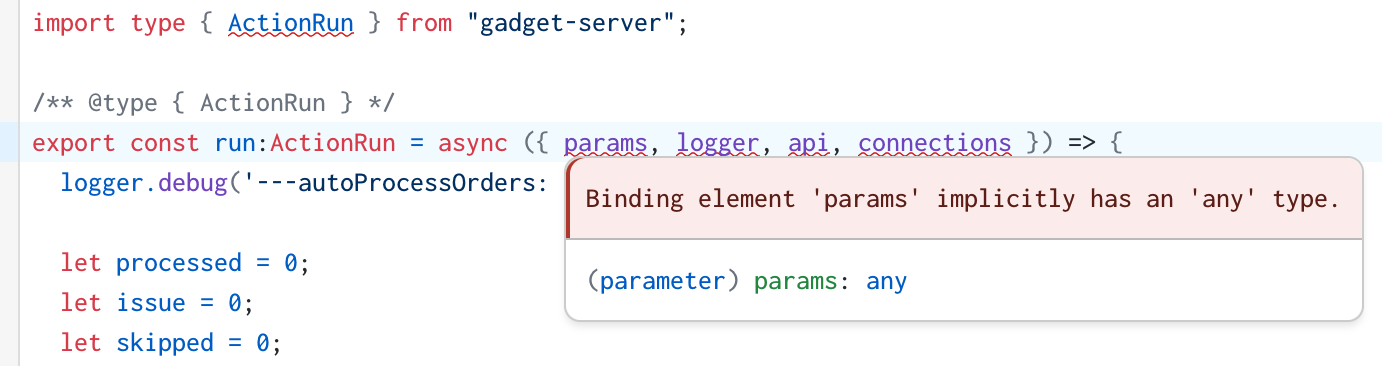The image size is (1382, 366).
Task: Click the ActionRun type in the import statement
Action: 291,23
